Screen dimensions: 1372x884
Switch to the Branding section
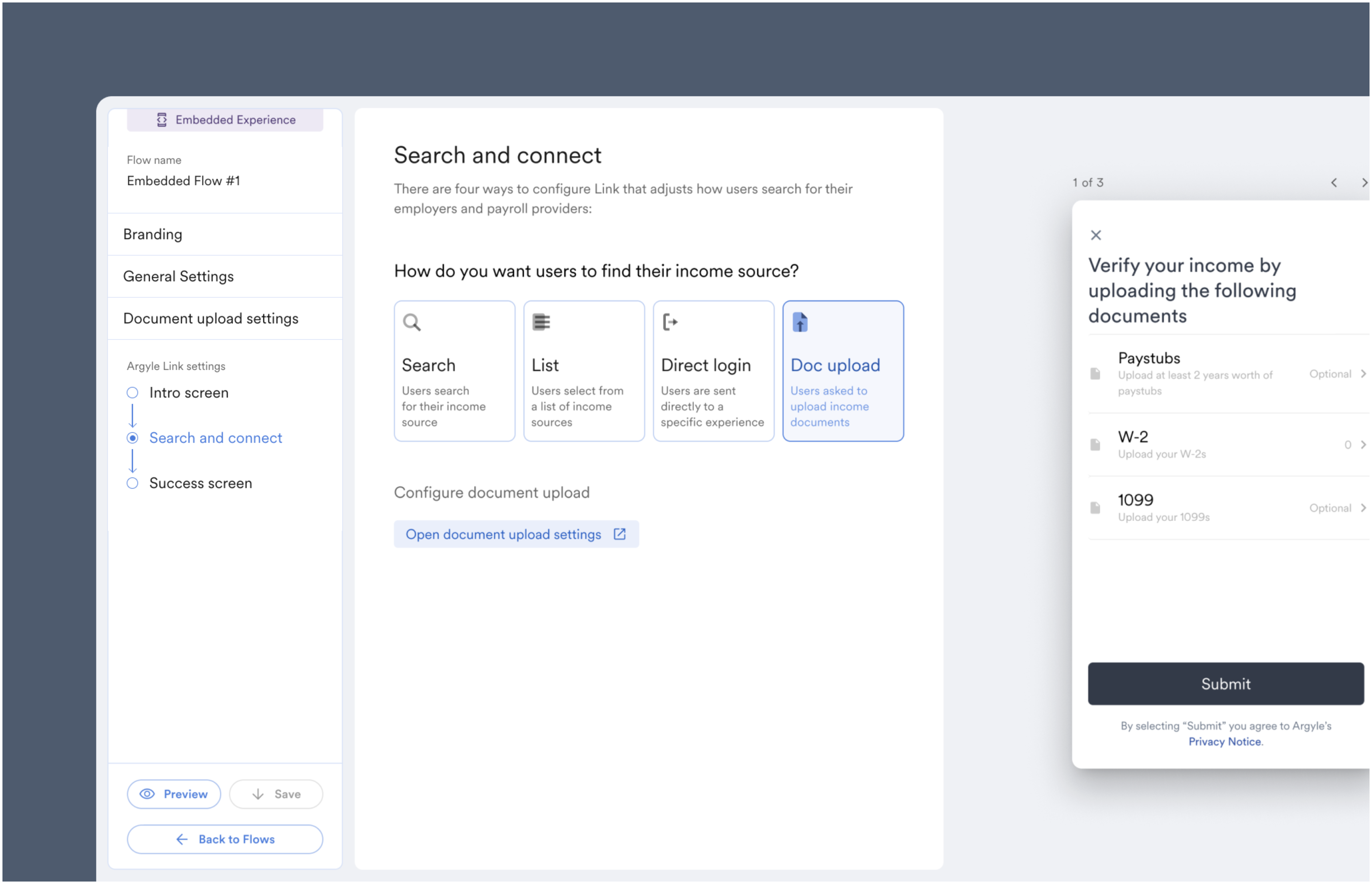153,234
